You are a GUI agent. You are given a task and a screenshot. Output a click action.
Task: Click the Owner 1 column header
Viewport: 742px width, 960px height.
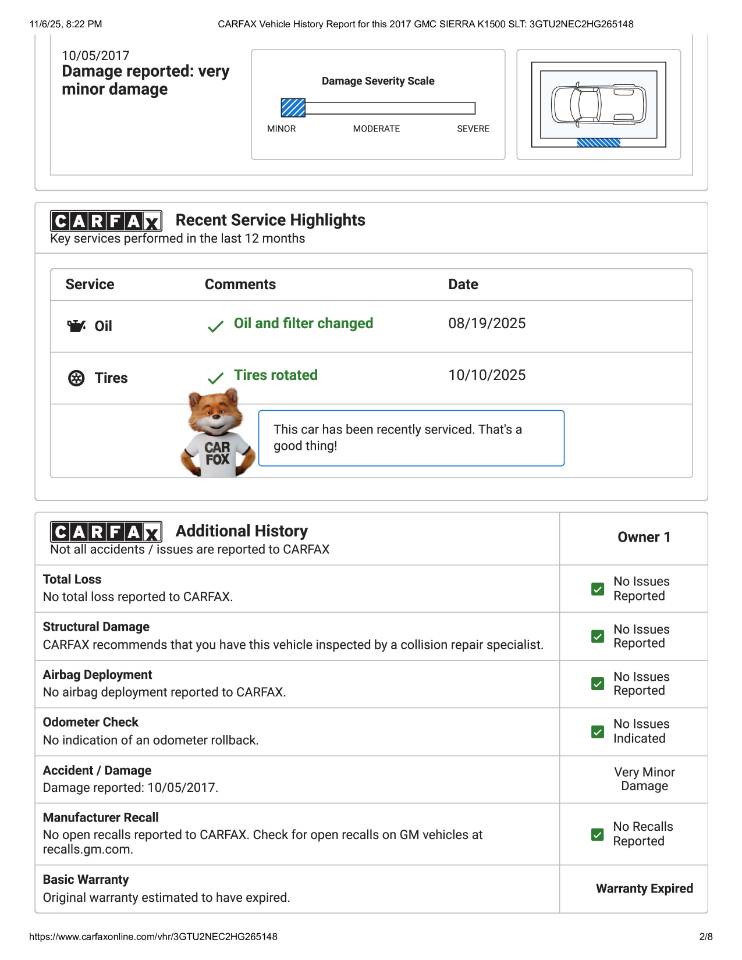point(644,538)
